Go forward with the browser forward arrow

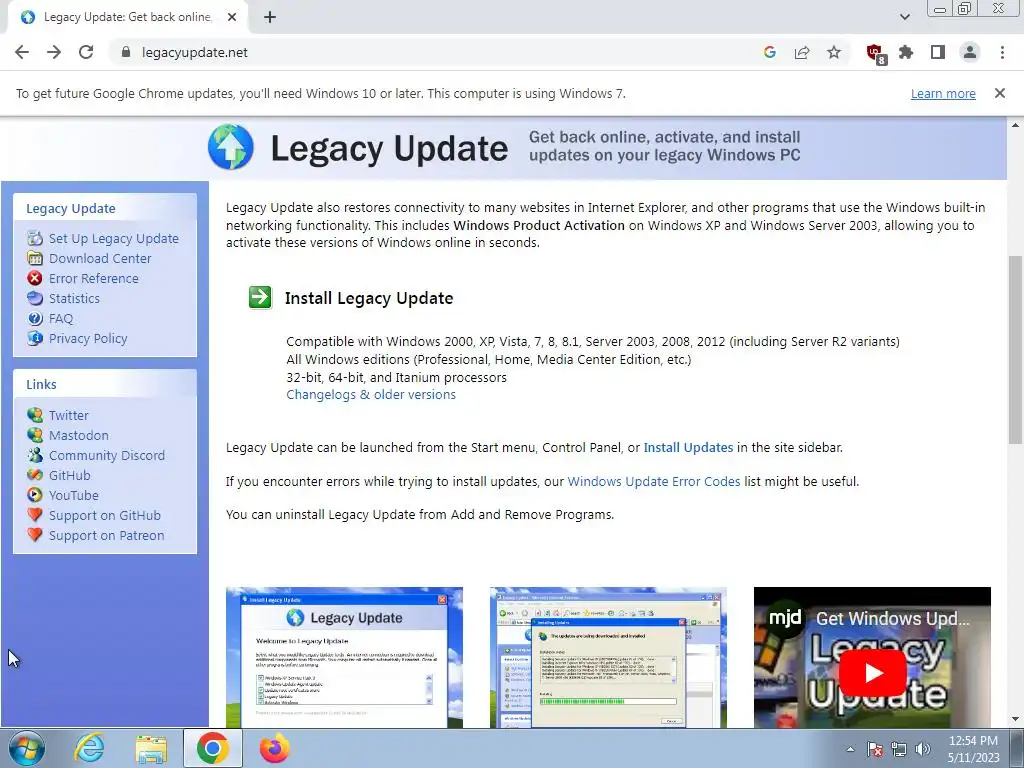pos(54,52)
